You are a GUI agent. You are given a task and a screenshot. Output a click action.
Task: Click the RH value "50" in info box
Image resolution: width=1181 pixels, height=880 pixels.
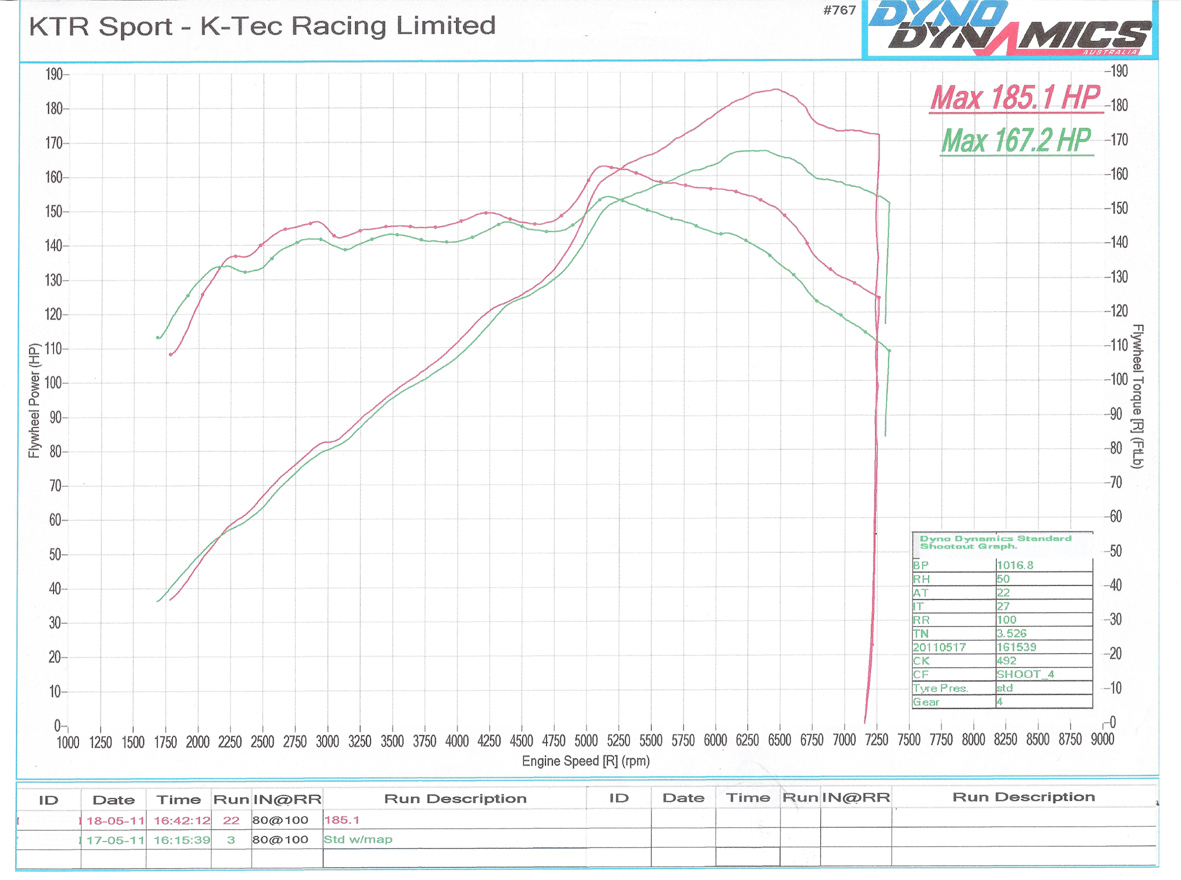pos(1003,579)
